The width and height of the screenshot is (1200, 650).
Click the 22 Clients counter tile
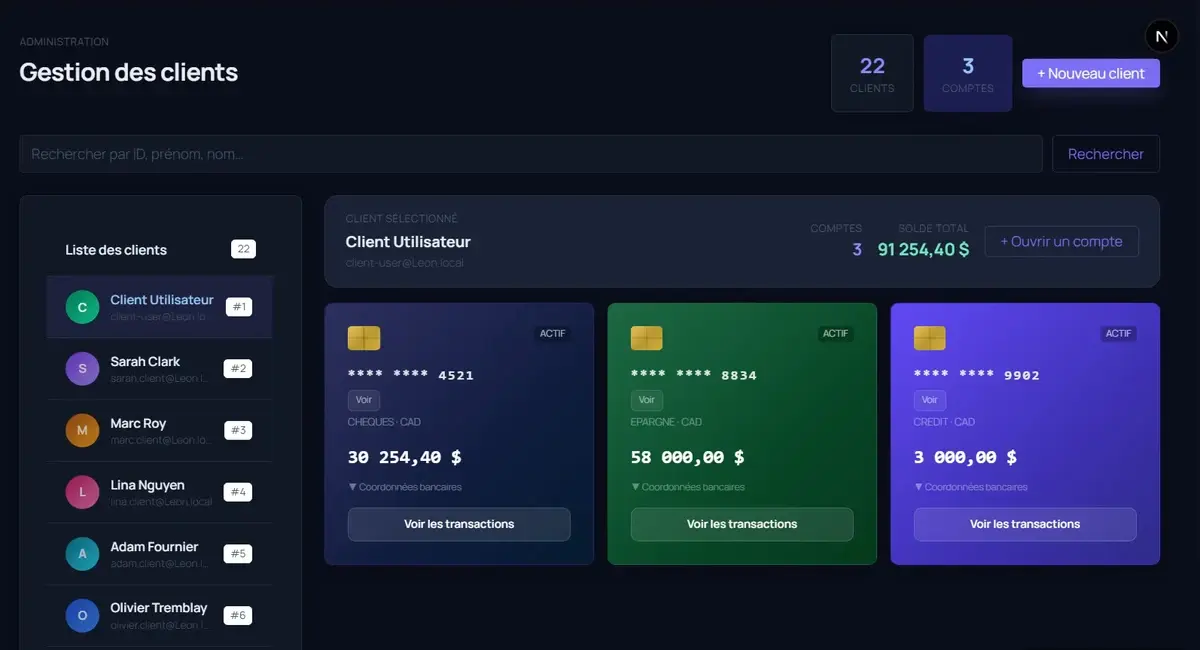pyautogui.click(x=872, y=73)
